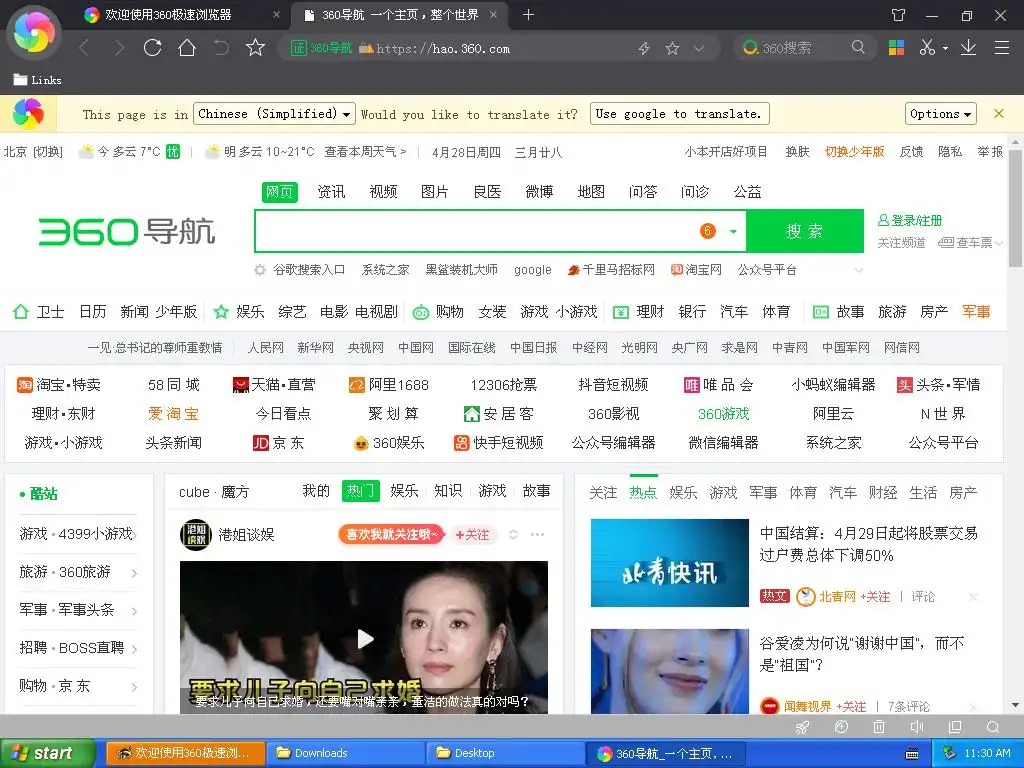
Task: Close the active 360导航 browser tab
Action: [493, 14]
